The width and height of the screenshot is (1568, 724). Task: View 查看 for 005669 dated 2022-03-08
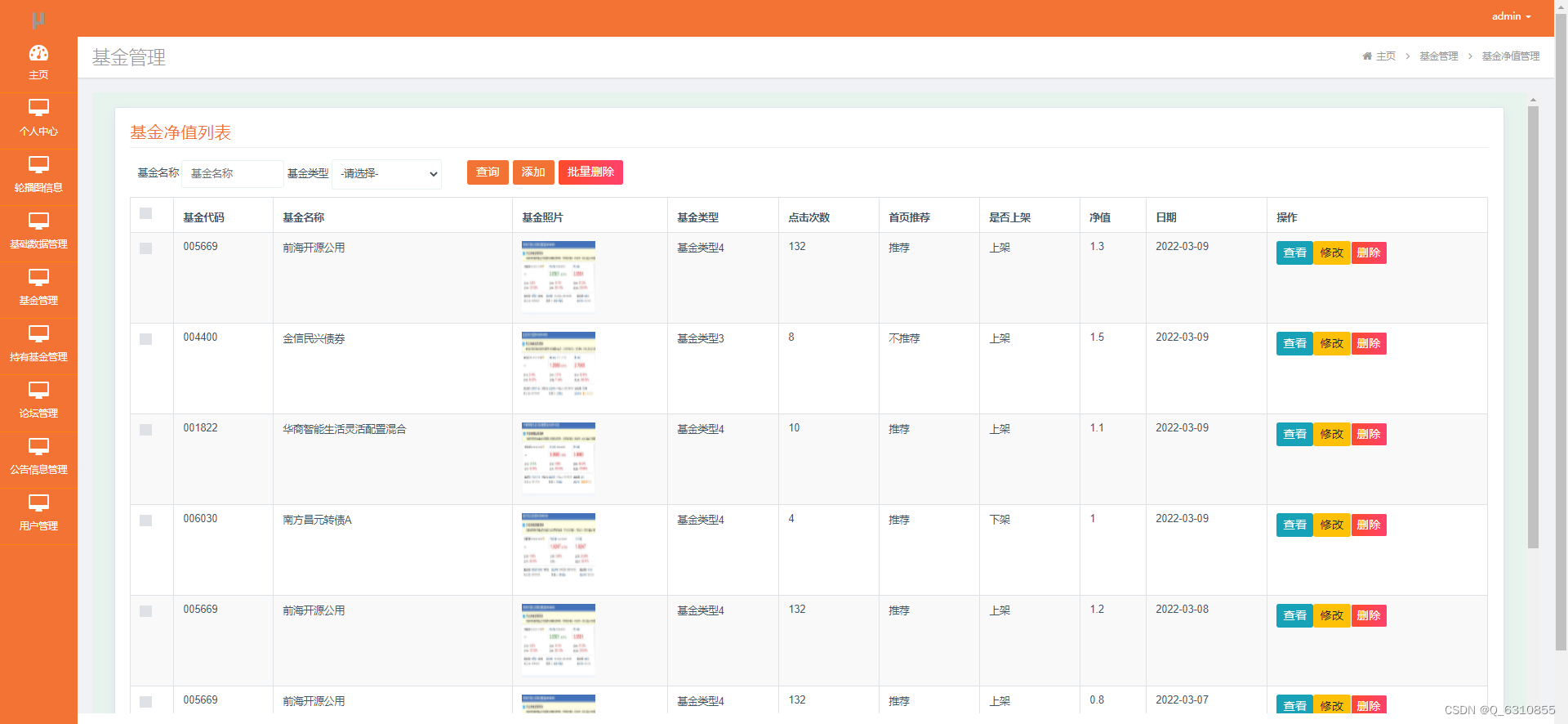point(1294,616)
